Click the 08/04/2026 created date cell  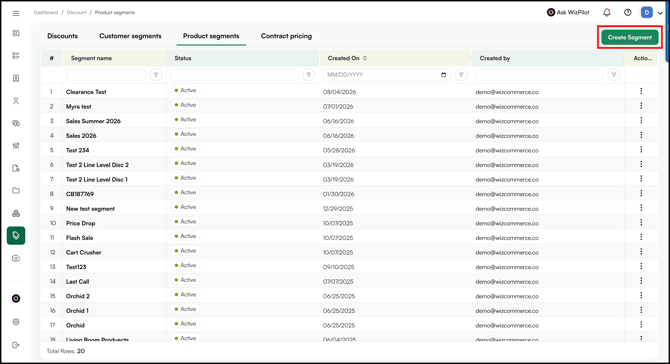coord(339,92)
